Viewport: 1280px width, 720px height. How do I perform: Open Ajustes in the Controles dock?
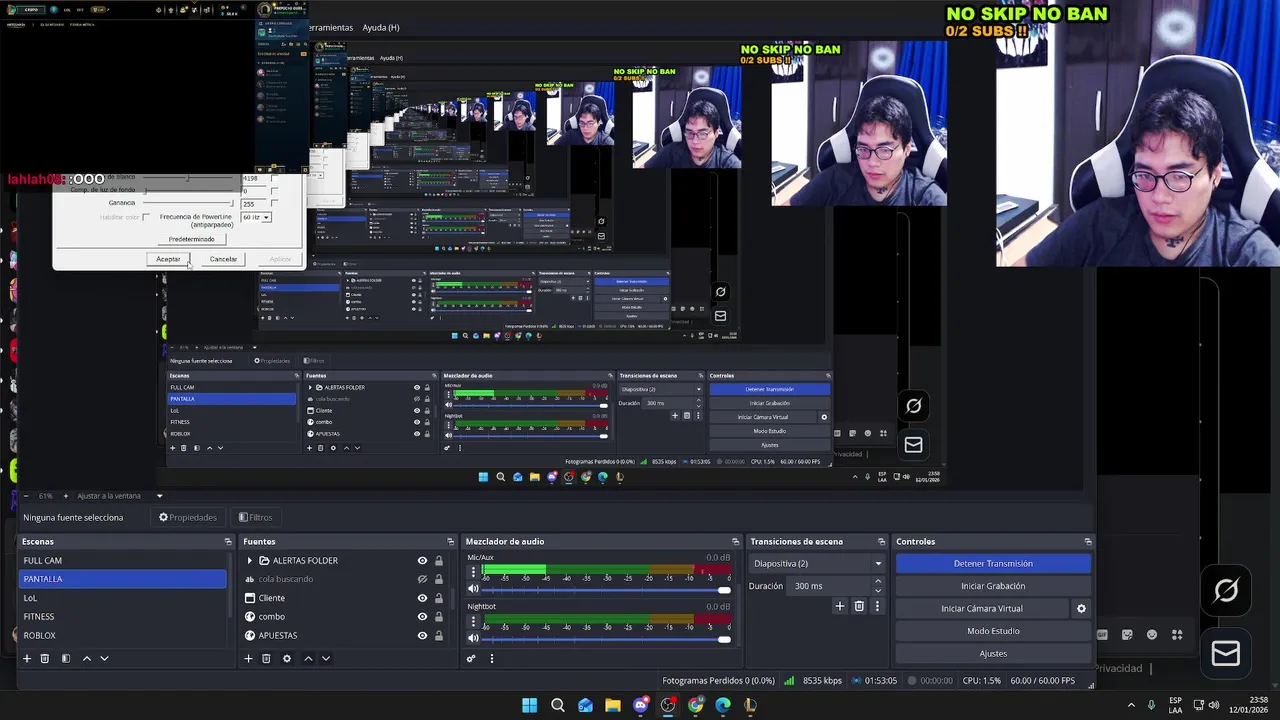993,653
